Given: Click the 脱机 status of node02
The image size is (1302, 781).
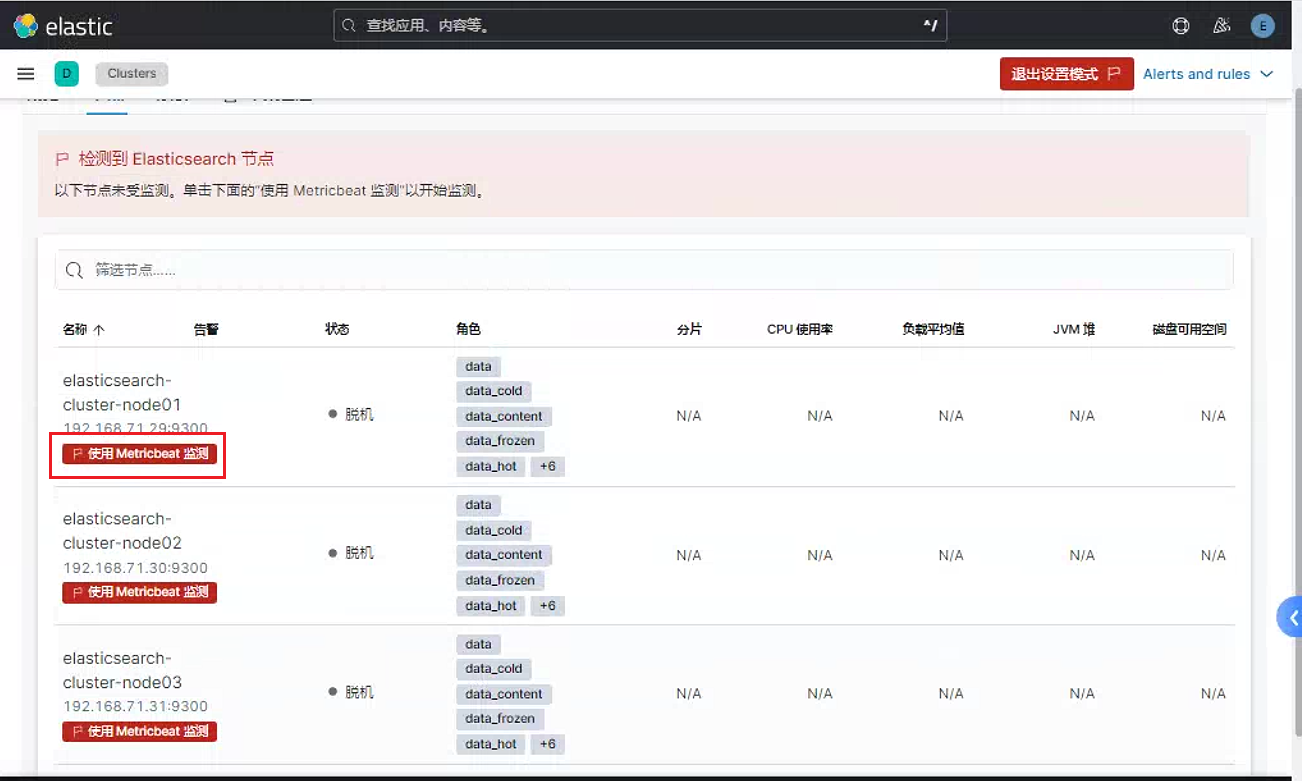Looking at the screenshot, I should tap(351, 553).
